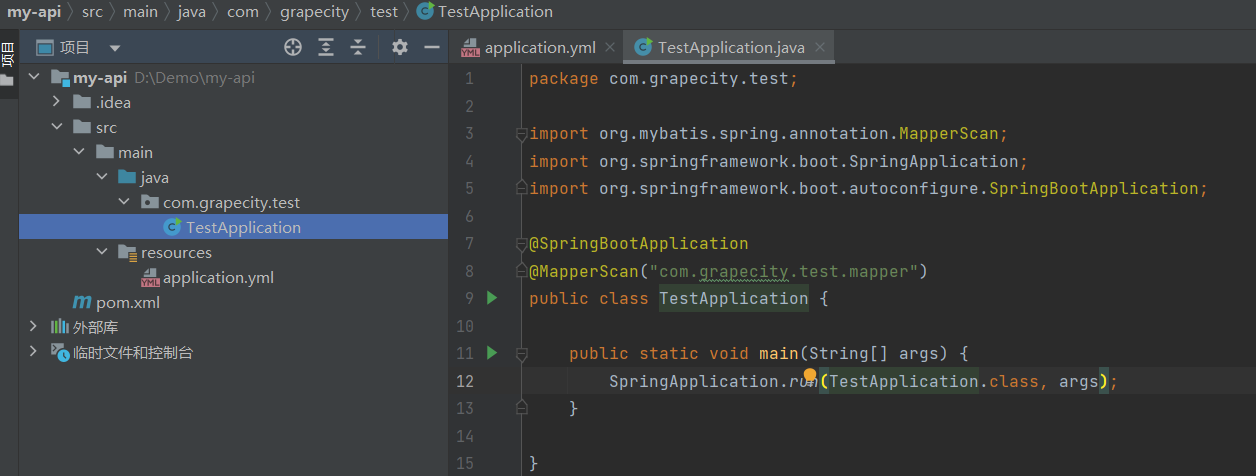
Task: Open the project view dropdown
Action: click(115, 48)
